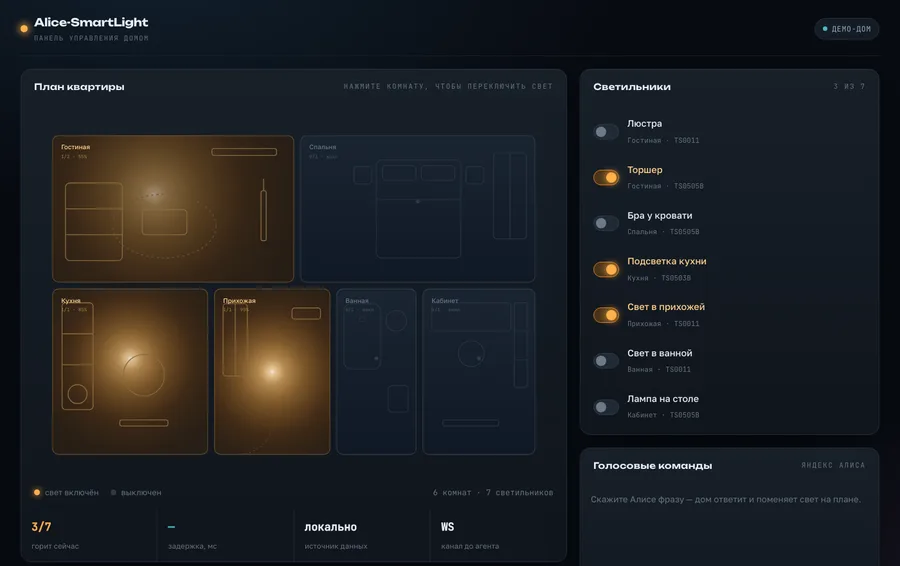Click the ДЕМО-ДОМ badge button
The width and height of the screenshot is (900, 566).
coord(847,29)
